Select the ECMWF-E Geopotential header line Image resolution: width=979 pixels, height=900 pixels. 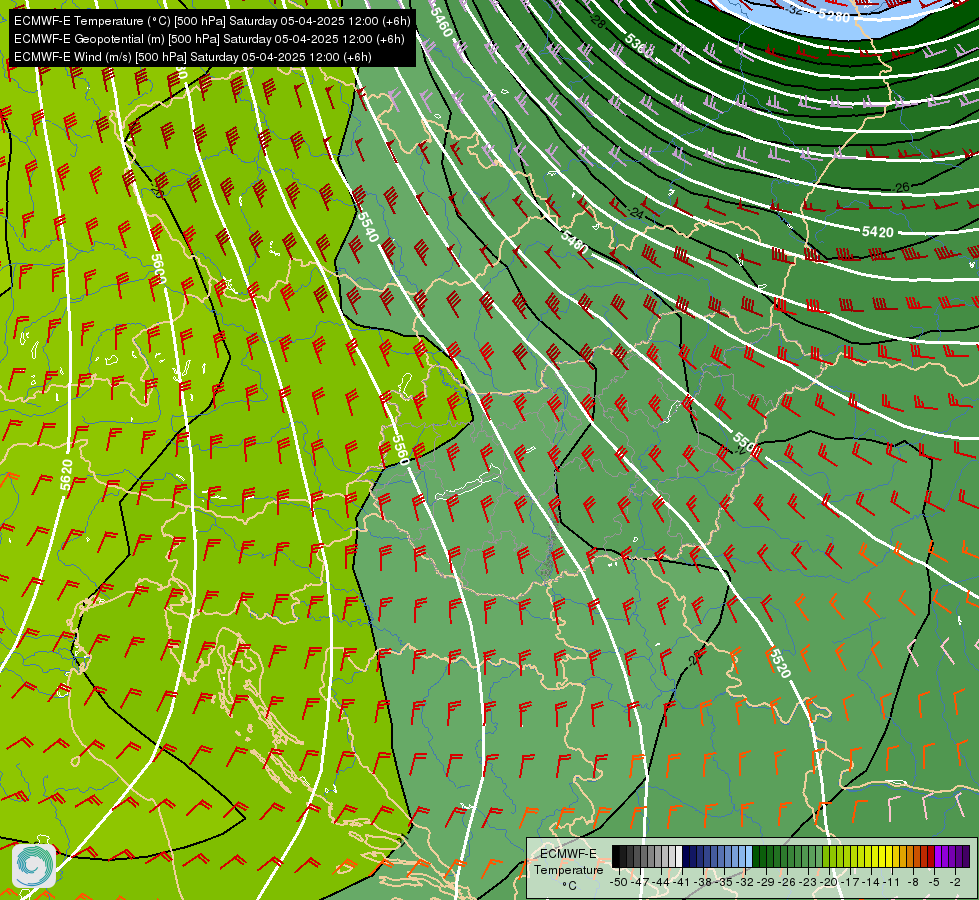click(209, 39)
